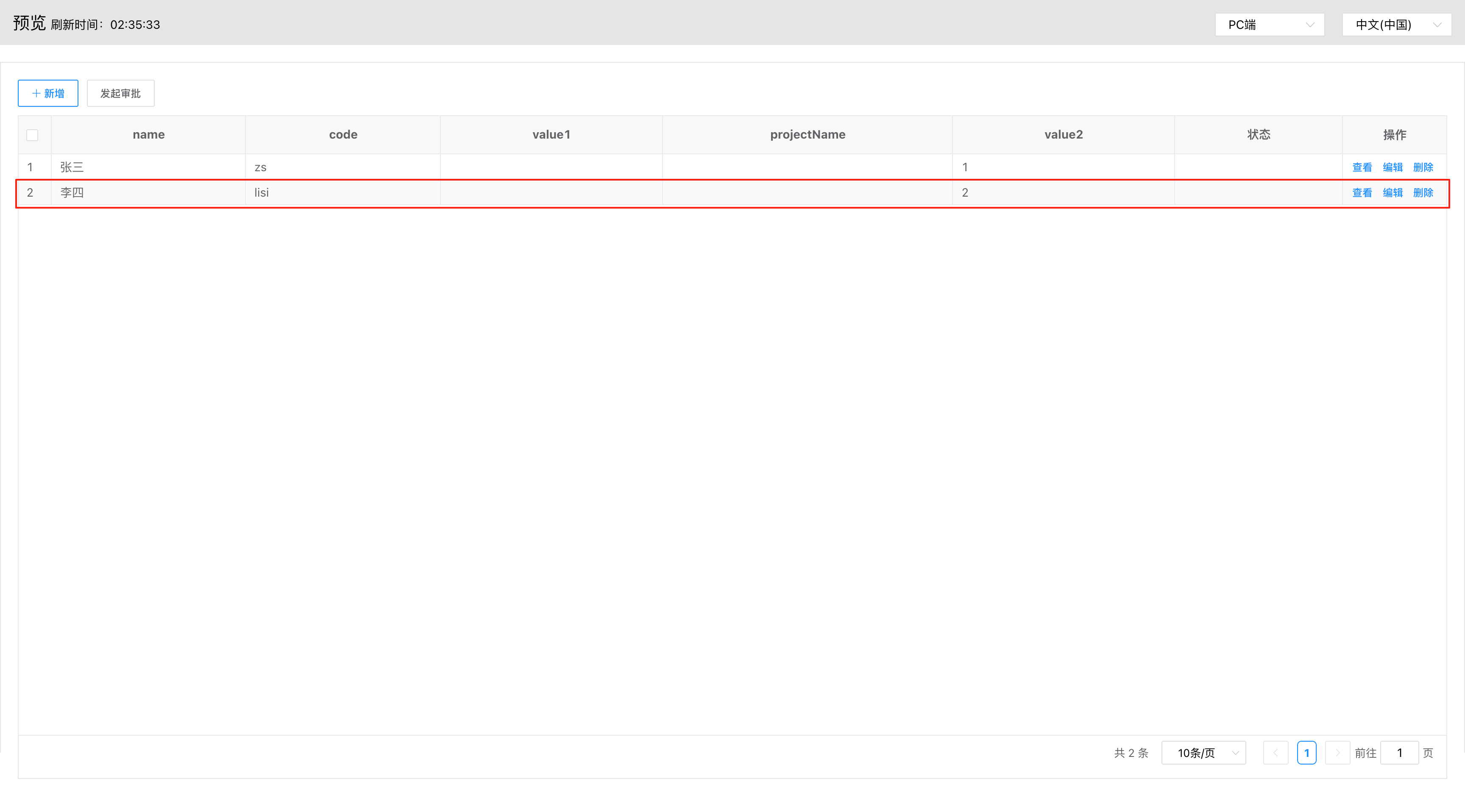
Task: Click 删除 for row 李四
Action: [1423, 193]
